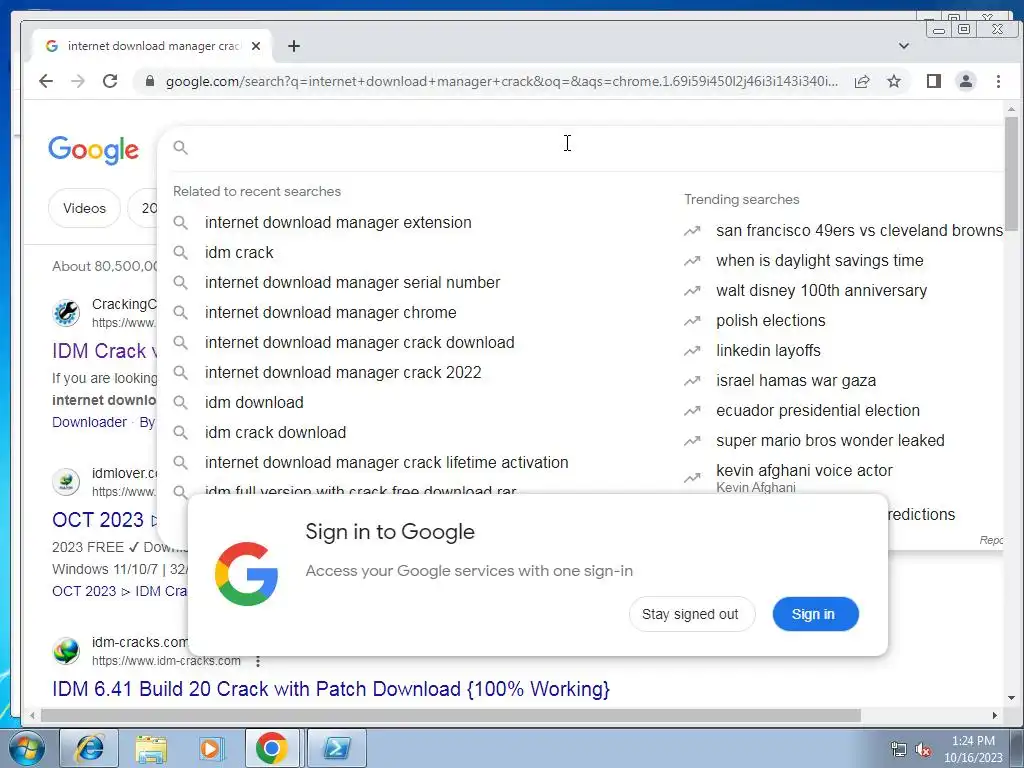Open a new tab with the plus button
1024x768 pixels.
click(294, 46)
